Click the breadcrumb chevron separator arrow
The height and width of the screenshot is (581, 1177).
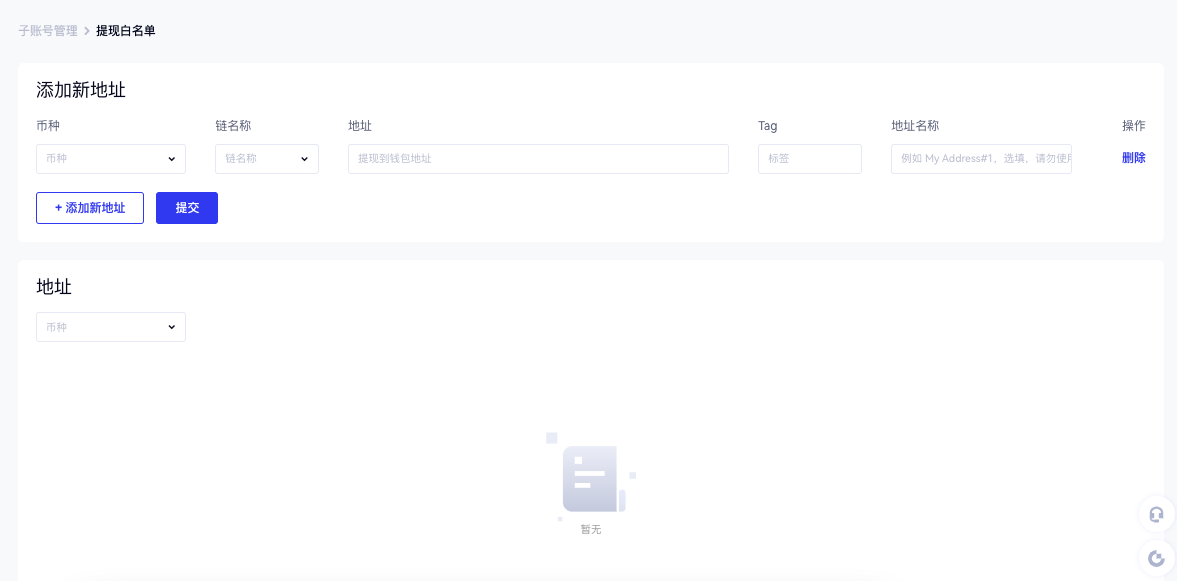coord(87,31)
